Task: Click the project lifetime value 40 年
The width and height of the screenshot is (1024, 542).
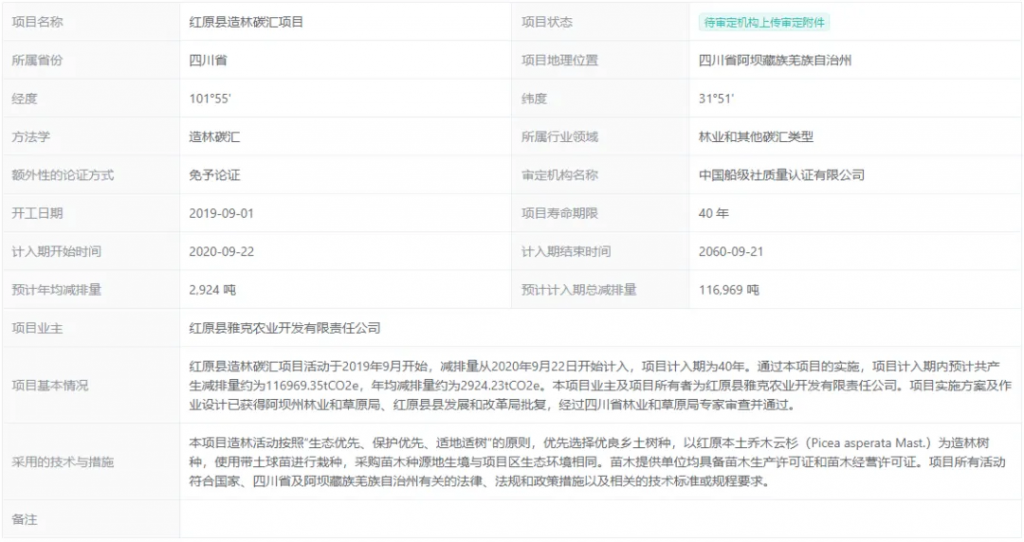Action: click(714, 213)
